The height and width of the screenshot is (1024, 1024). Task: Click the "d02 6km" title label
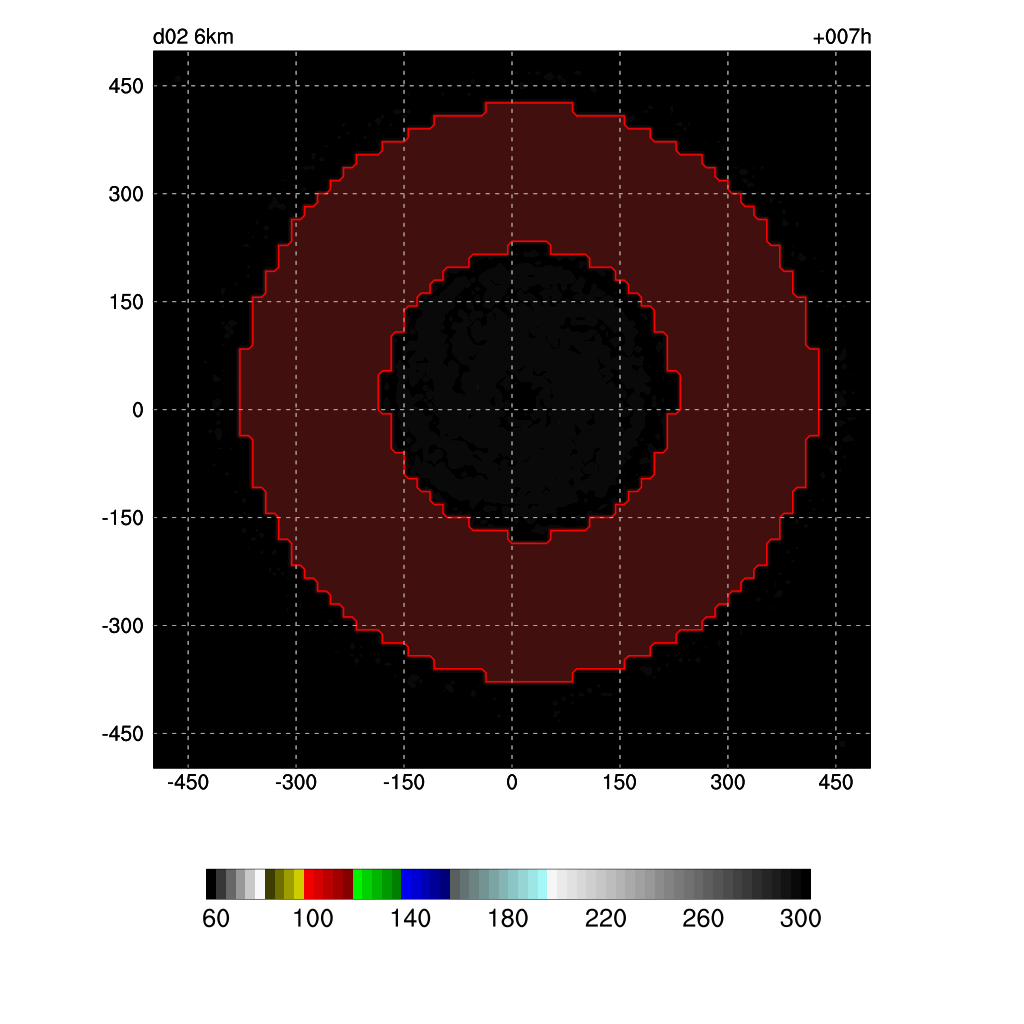pyautogui.click(x=193, y=38)
